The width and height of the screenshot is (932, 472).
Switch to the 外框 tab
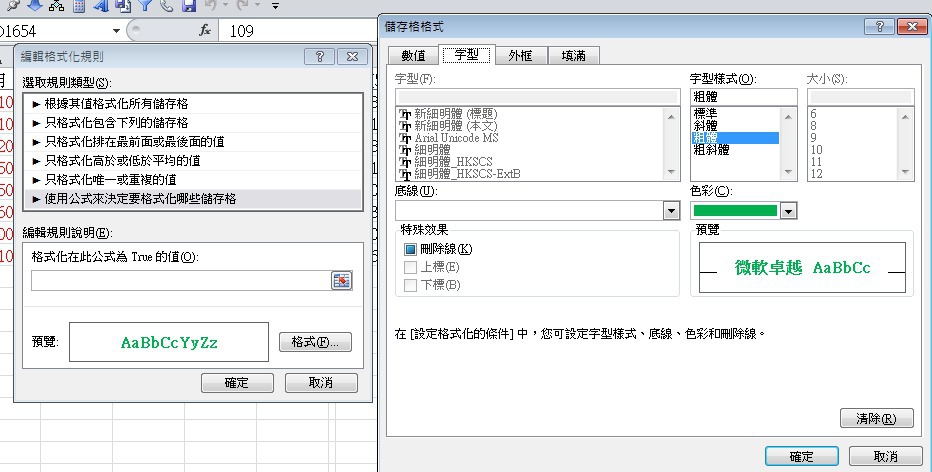[x=520, y=55]
